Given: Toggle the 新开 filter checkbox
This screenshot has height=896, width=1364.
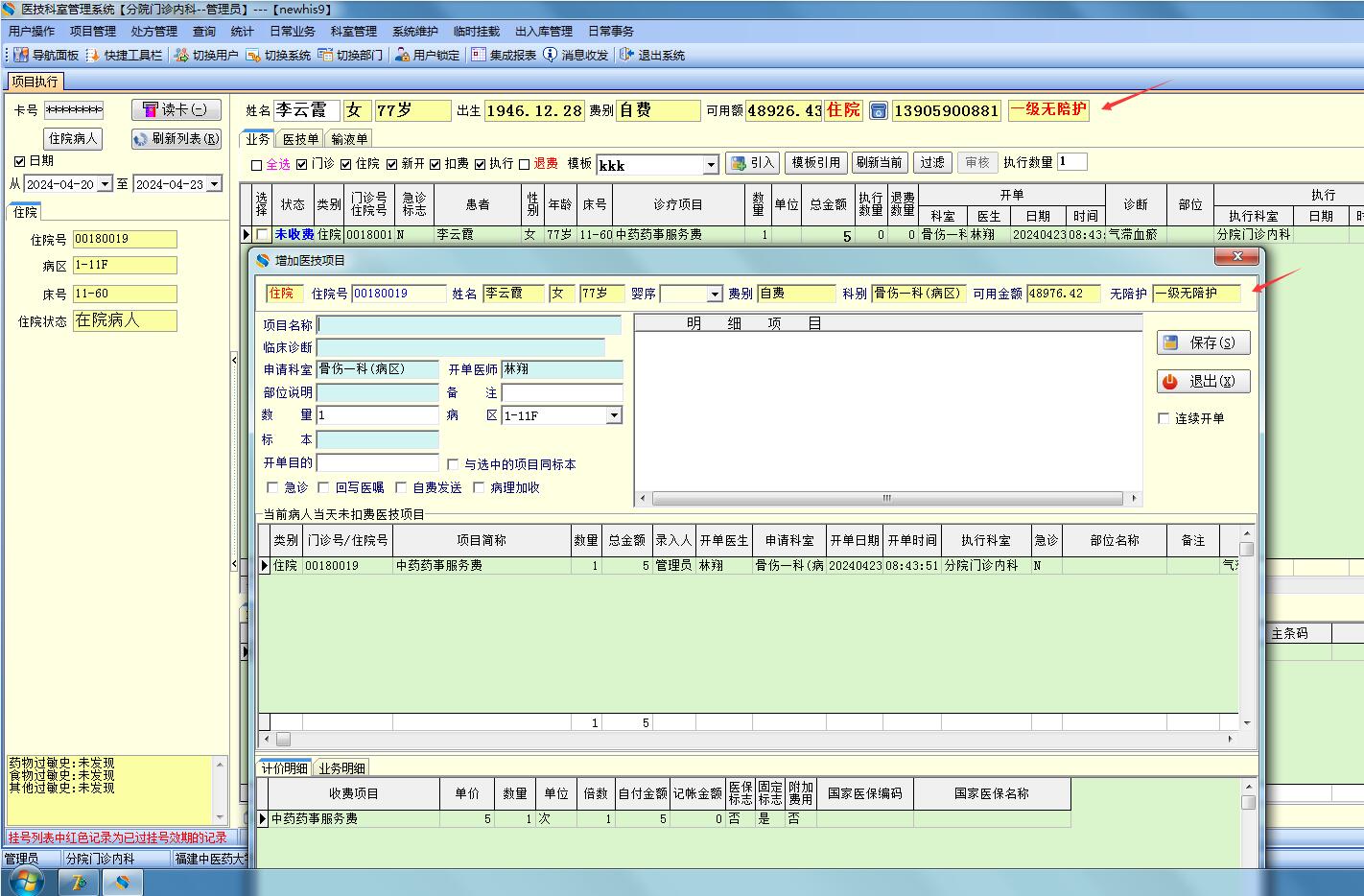Looking at the screenshot, I should click(391, 165).
